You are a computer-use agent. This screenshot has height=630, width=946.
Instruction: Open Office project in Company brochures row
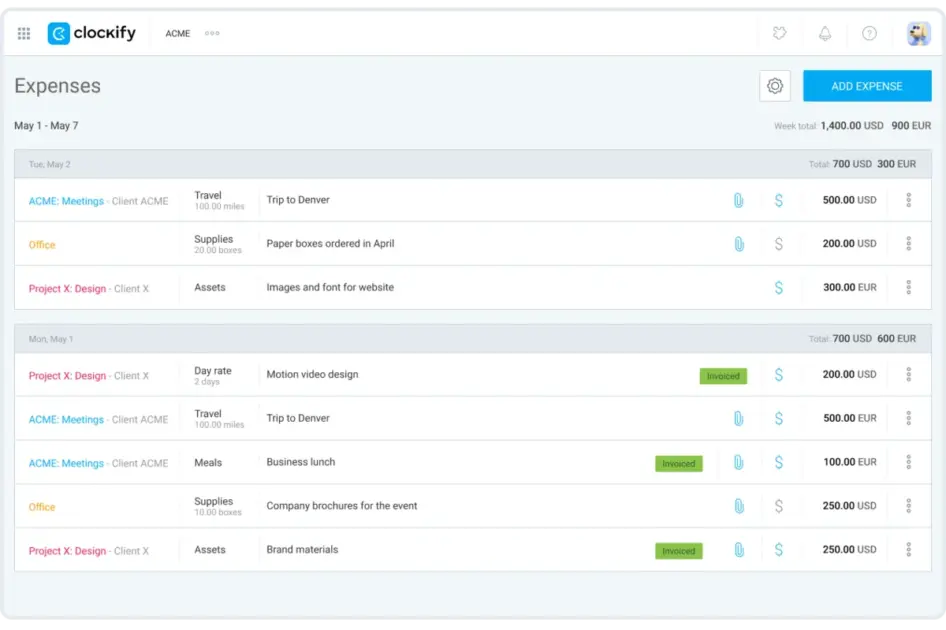tap(42, 508)
